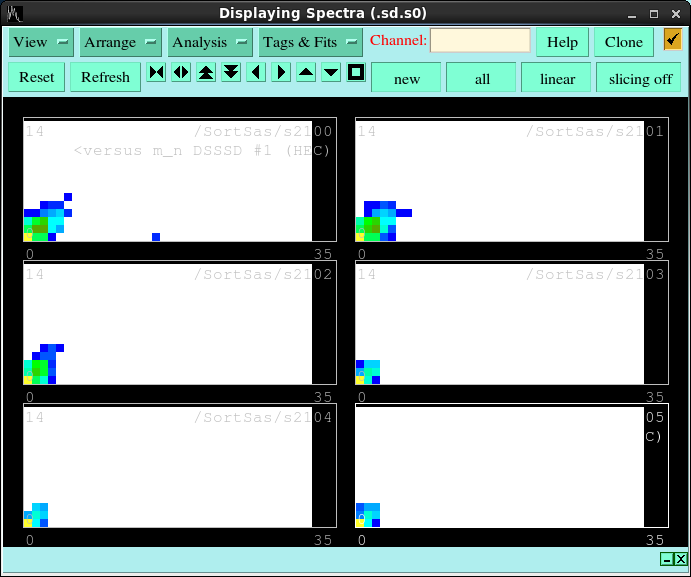691x577 pixels.
Task: Click the red 'Channel:' label
Action: pyautogui.click(x=398, y=40)
